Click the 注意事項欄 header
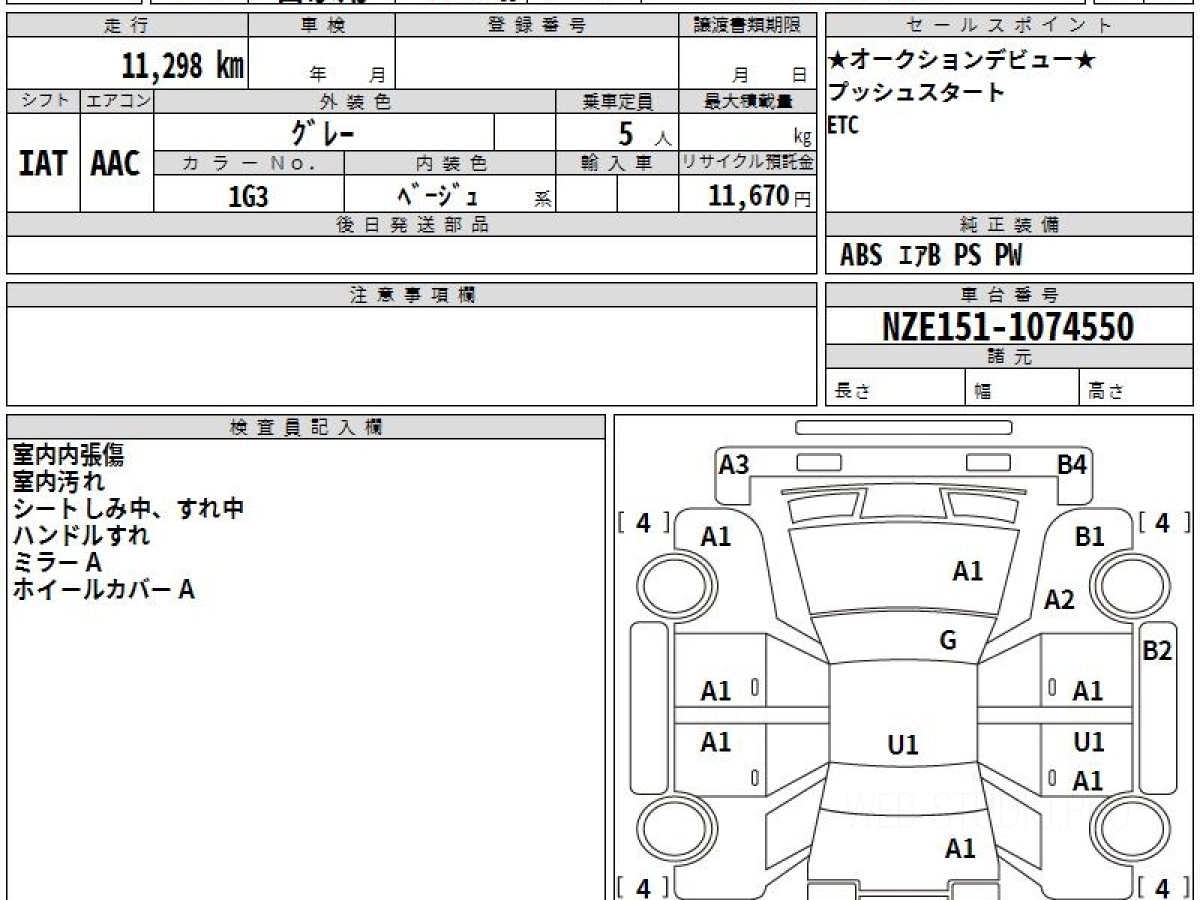 (411, 295)
